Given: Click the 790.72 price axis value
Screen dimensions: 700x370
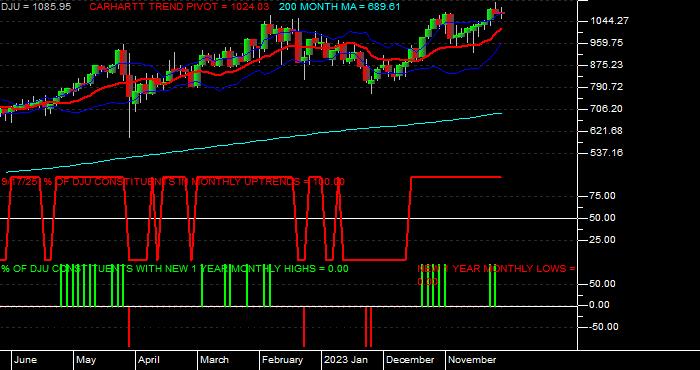Looking at the screenshot, I should pos(606,87).
